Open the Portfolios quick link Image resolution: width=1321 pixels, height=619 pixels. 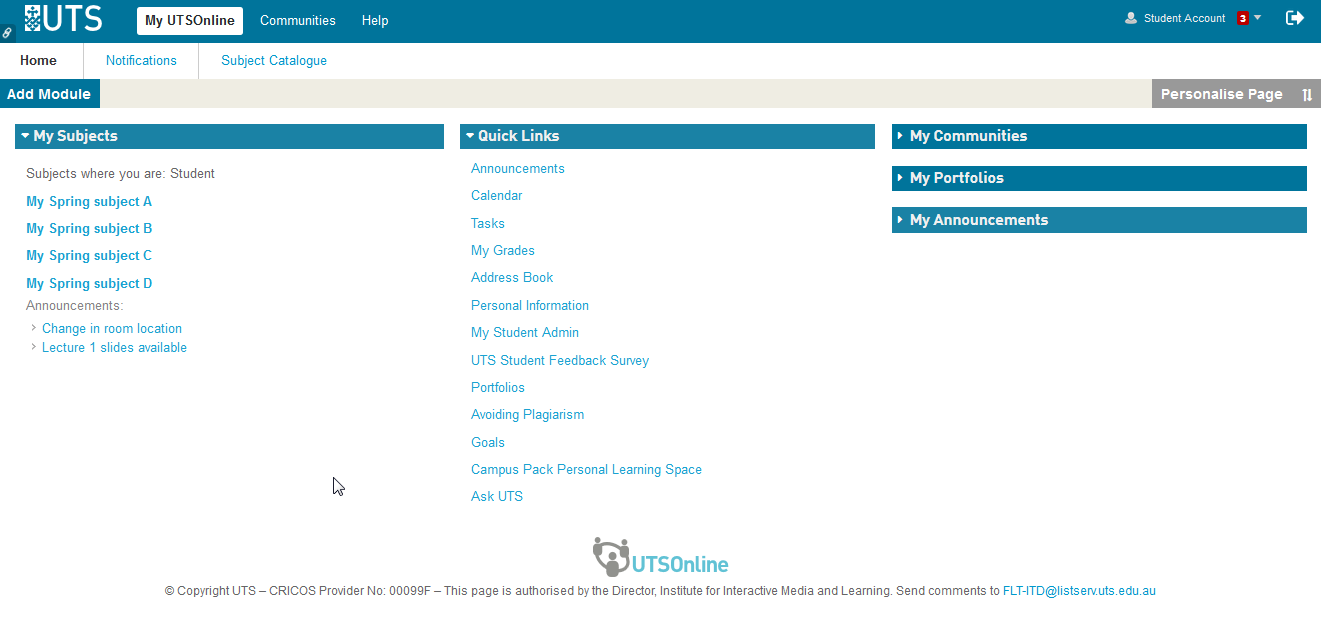(498, 387)
